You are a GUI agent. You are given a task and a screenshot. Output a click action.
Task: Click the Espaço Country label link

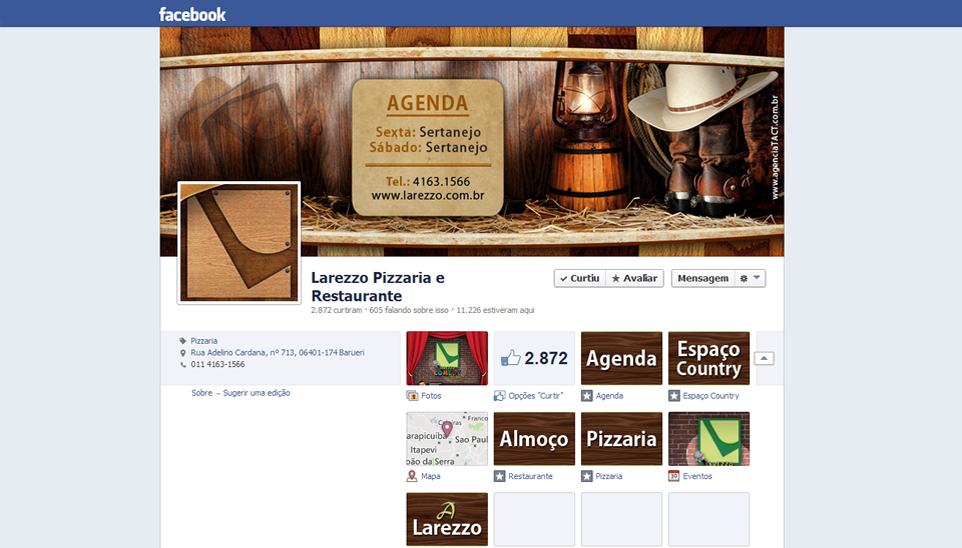(710, 396)
